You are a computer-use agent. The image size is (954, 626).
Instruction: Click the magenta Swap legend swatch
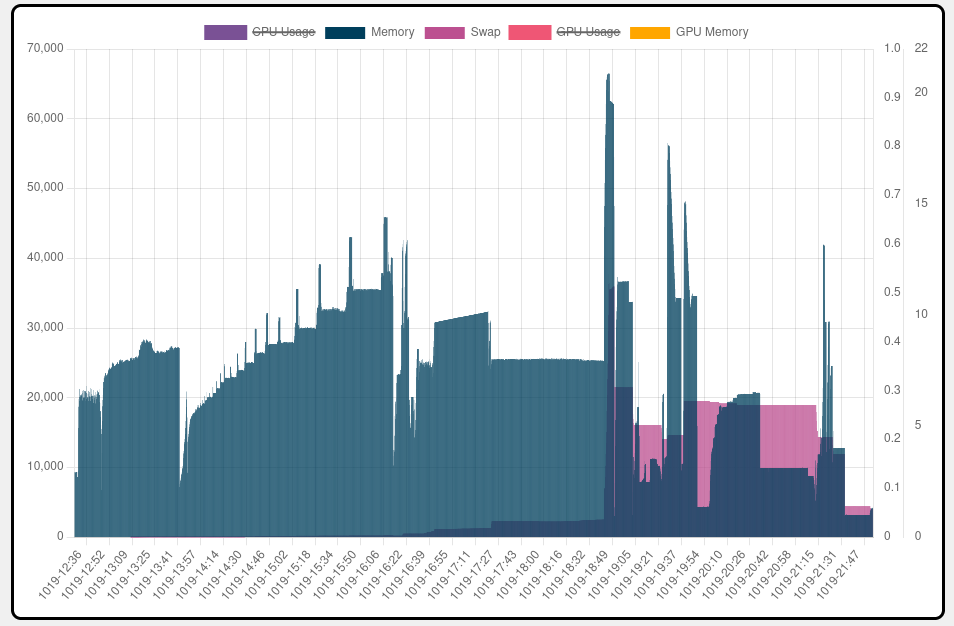445,32
